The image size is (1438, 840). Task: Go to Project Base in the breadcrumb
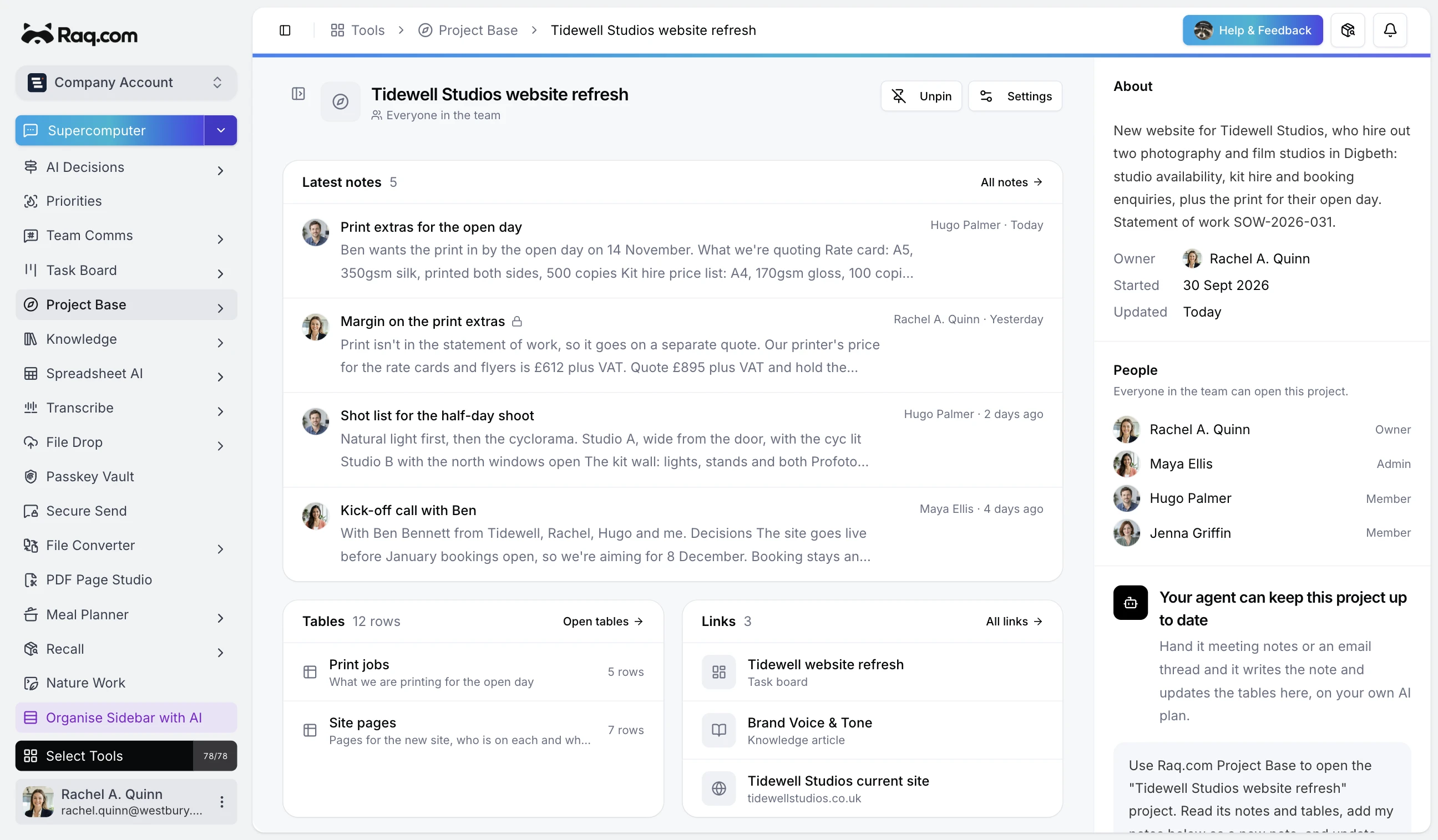(x=468, y=30)
